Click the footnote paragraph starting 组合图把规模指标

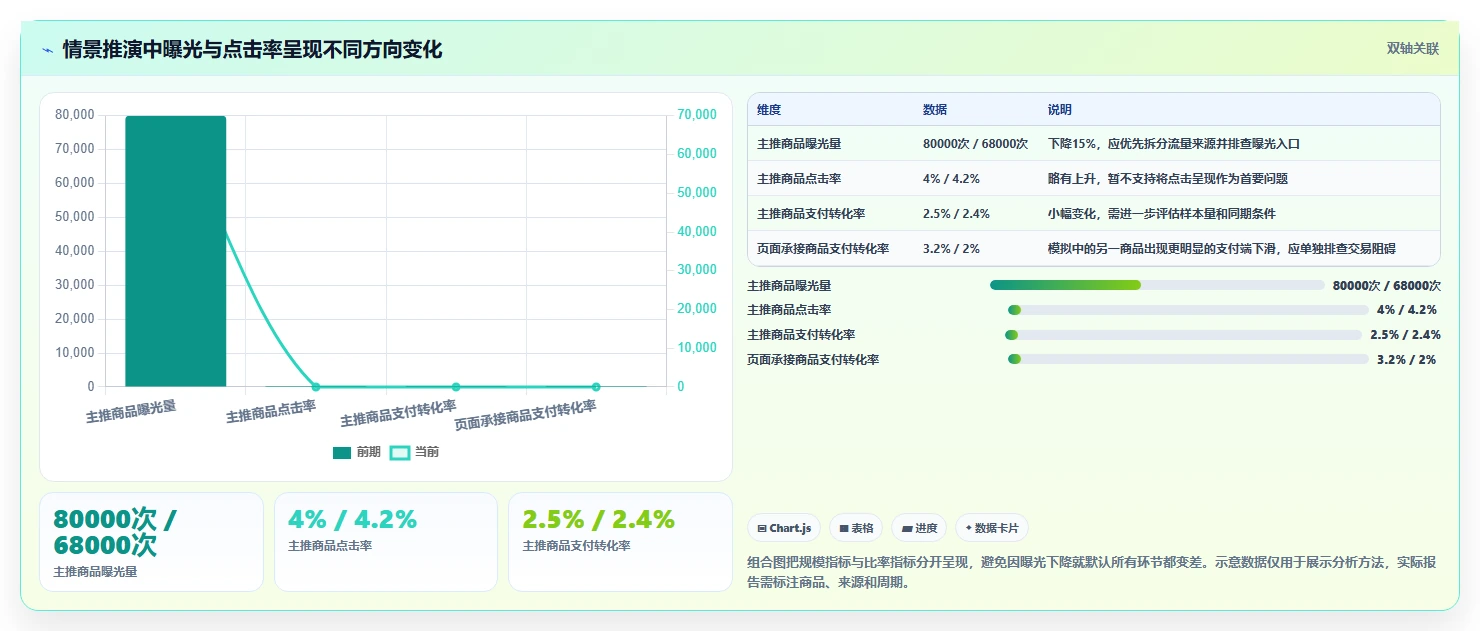click(1092, 573)
